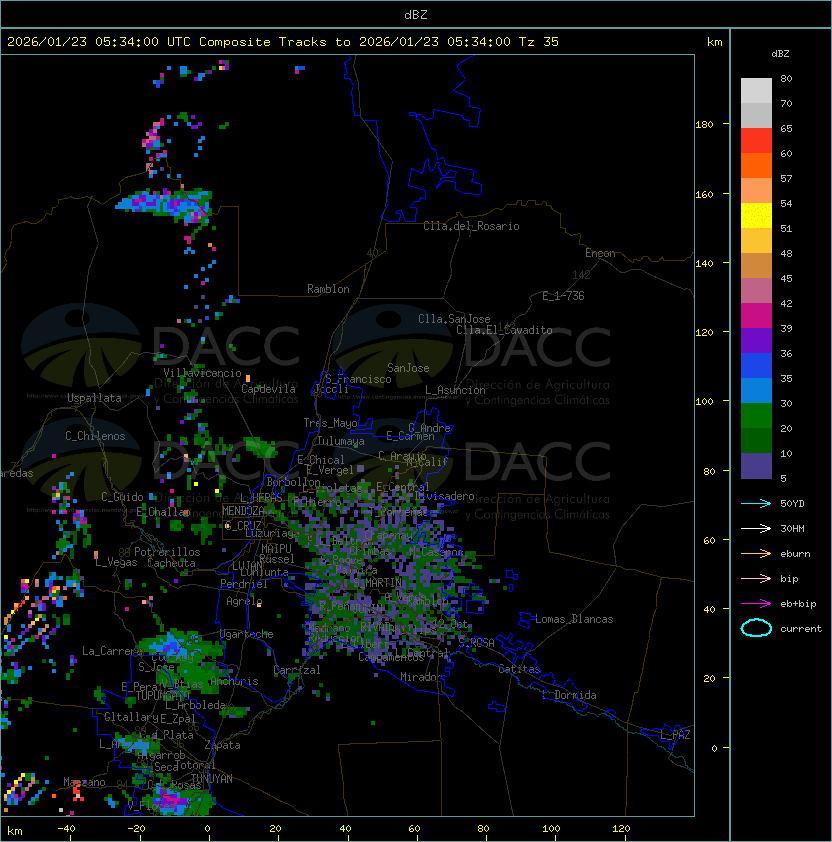Click the Potrerillos map label
Image resolution: width=832 pixels, height=842 pixels.
click(x=167, y=552)
